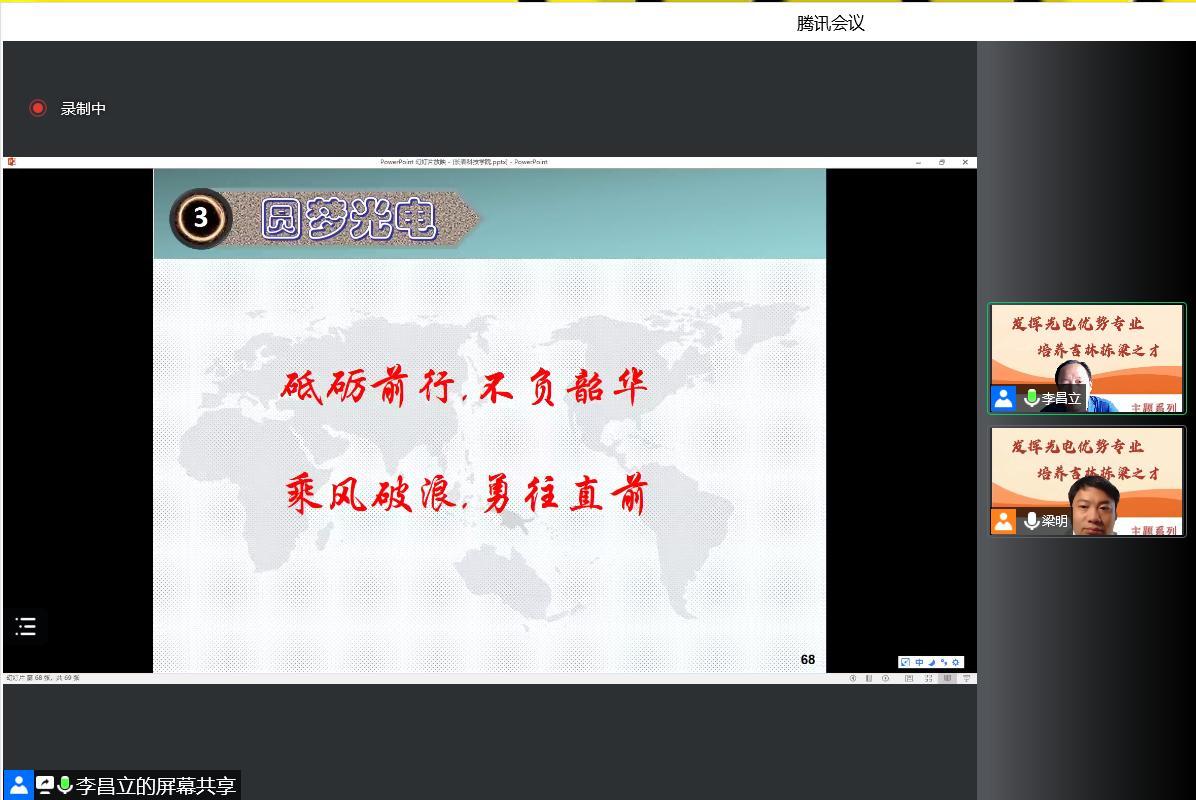Toggle the punctuation mode icon in IME bar
1196x800 pixels.
(943, 662)
